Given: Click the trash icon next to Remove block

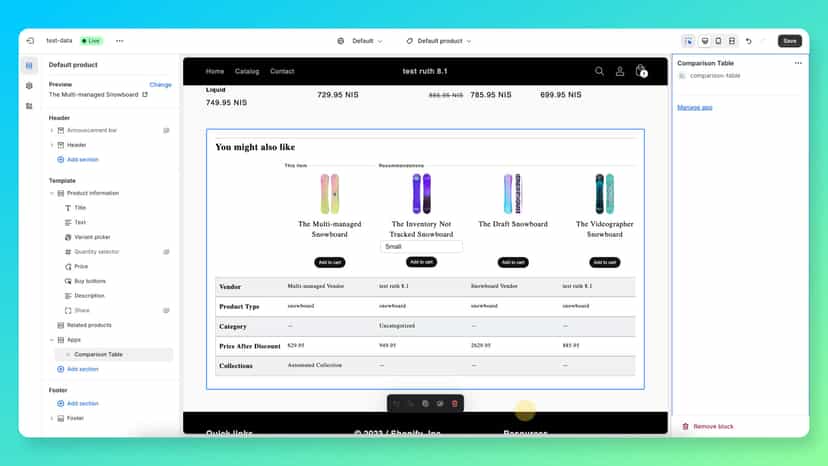Looking at the screenshot, I should coord(685,426).
